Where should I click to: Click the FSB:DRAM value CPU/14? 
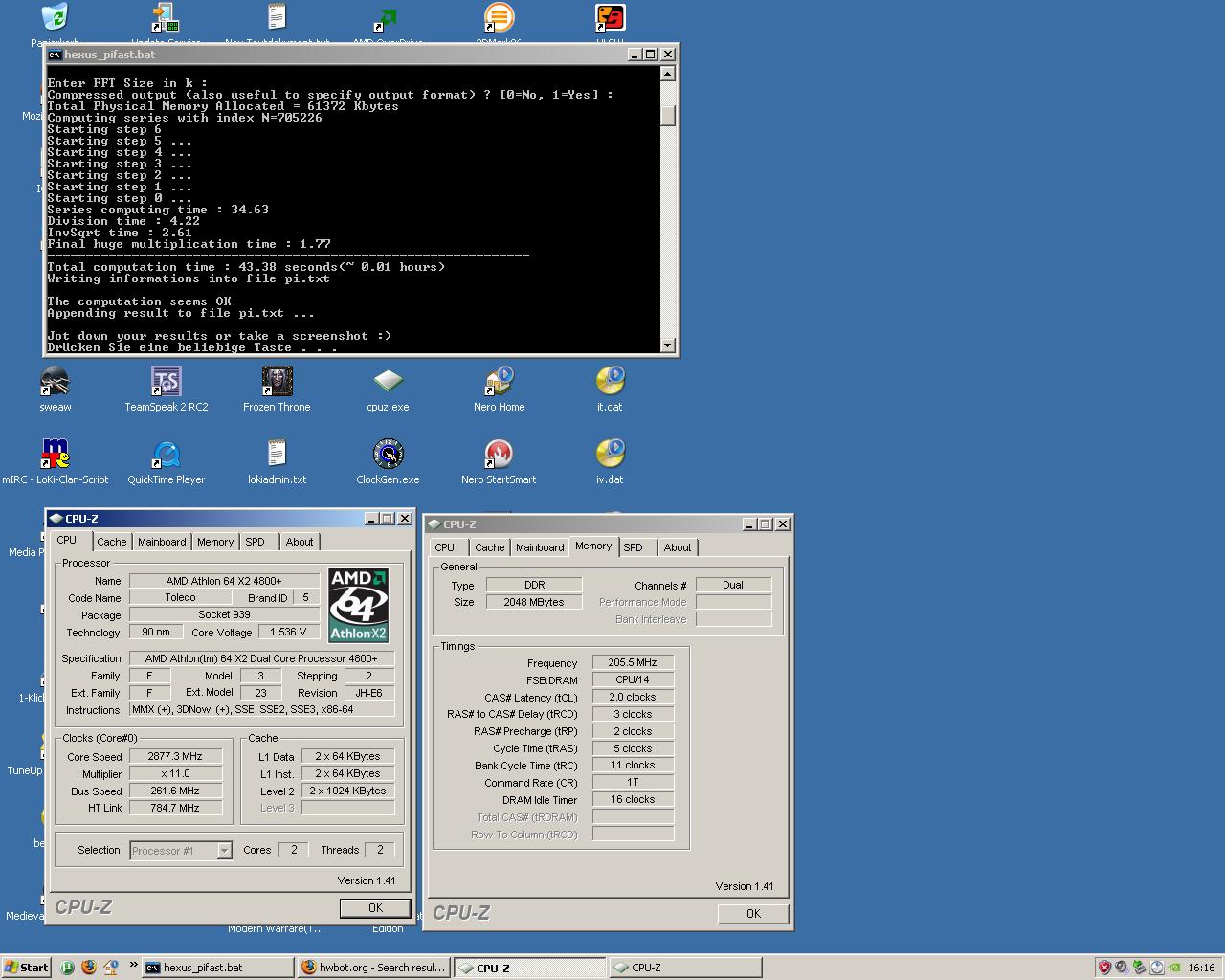pos(633,679)
